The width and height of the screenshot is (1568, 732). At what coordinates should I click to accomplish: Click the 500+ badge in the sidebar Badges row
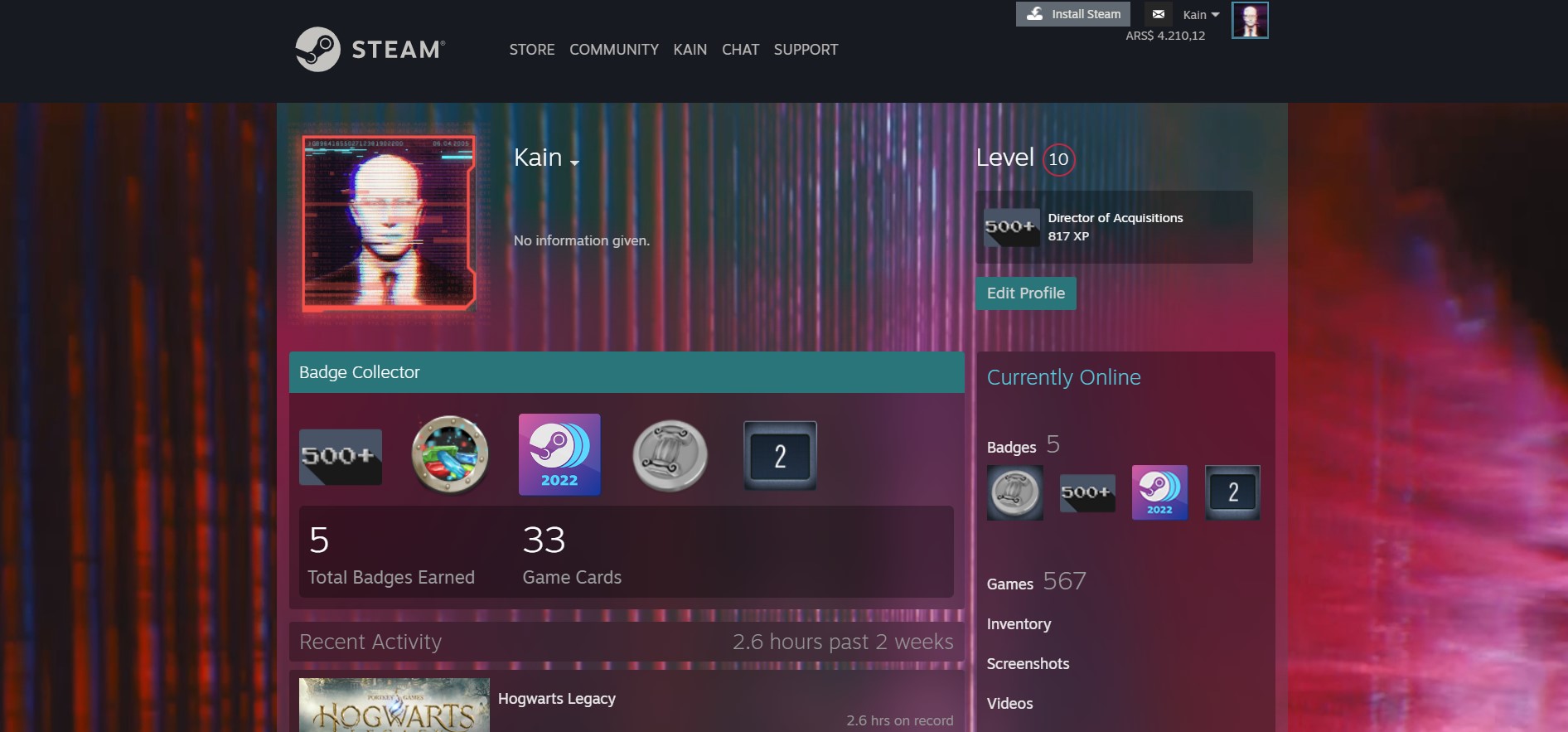click(x=1087, y=492)
